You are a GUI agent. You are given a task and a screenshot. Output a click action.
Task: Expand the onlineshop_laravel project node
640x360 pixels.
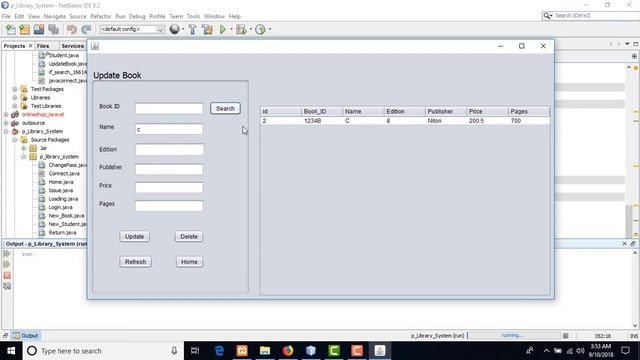[6, 115]
